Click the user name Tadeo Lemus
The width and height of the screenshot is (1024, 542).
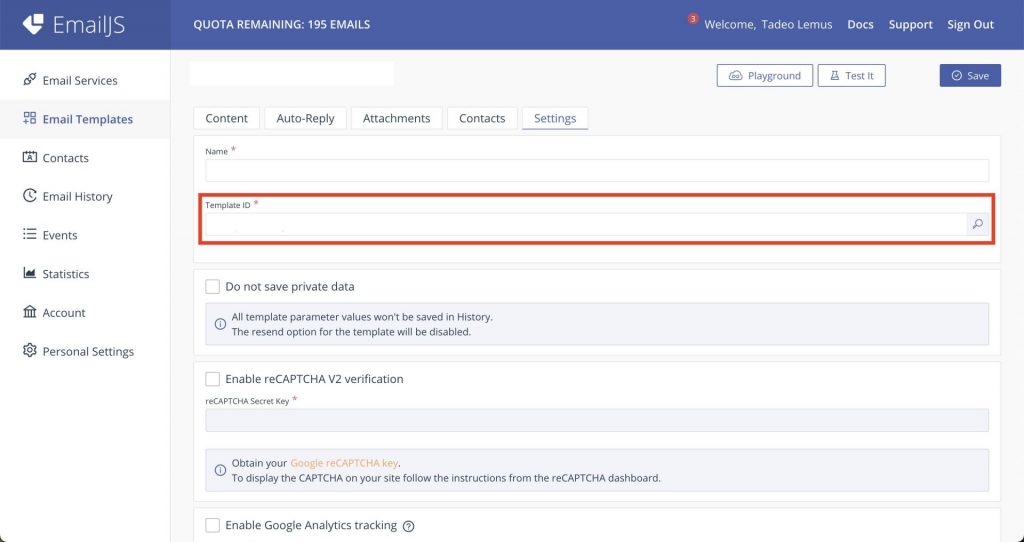pyautogui.click(x=797, y=25)
